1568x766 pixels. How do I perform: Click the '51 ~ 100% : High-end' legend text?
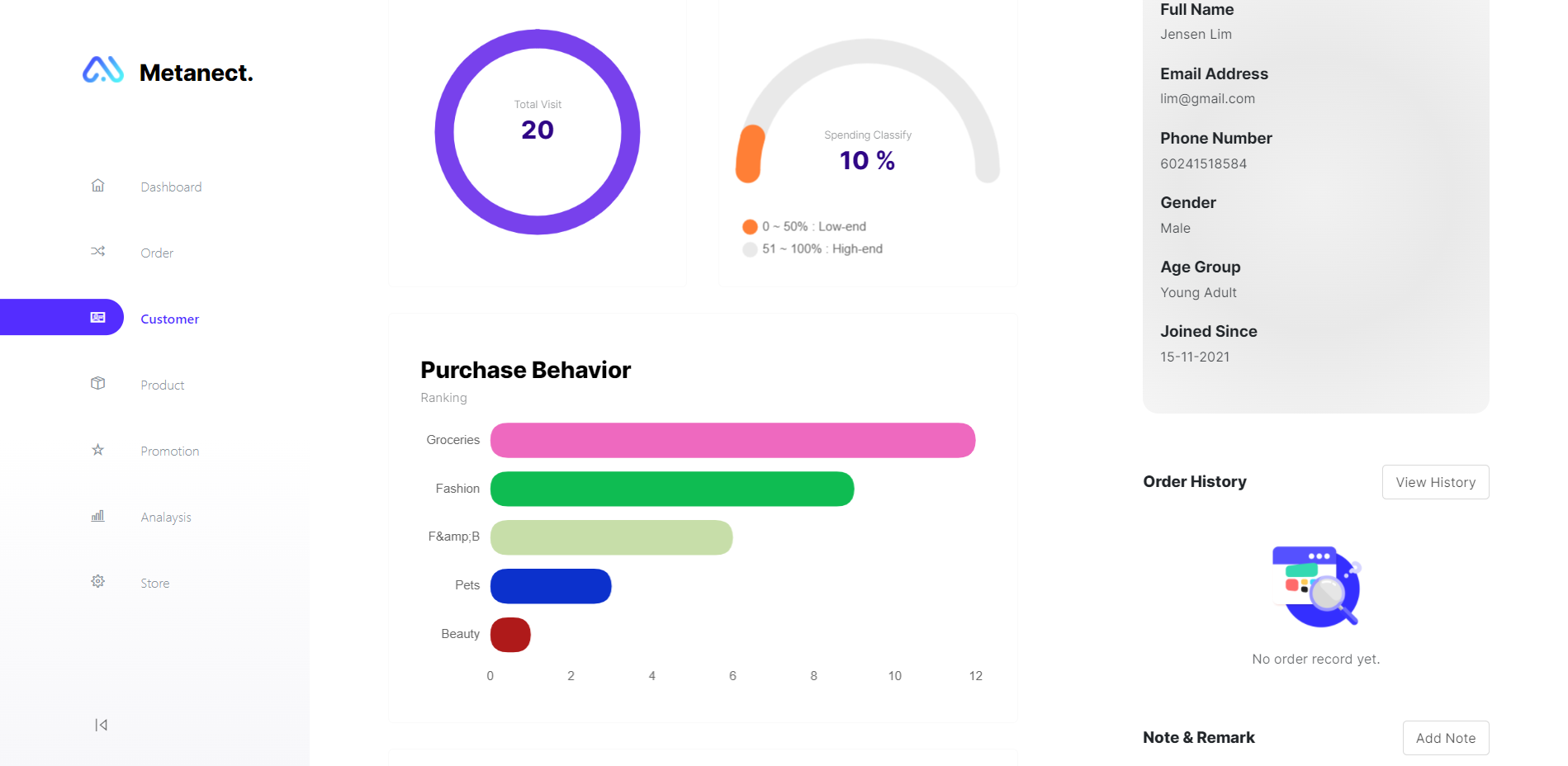[x=822, y=249]
